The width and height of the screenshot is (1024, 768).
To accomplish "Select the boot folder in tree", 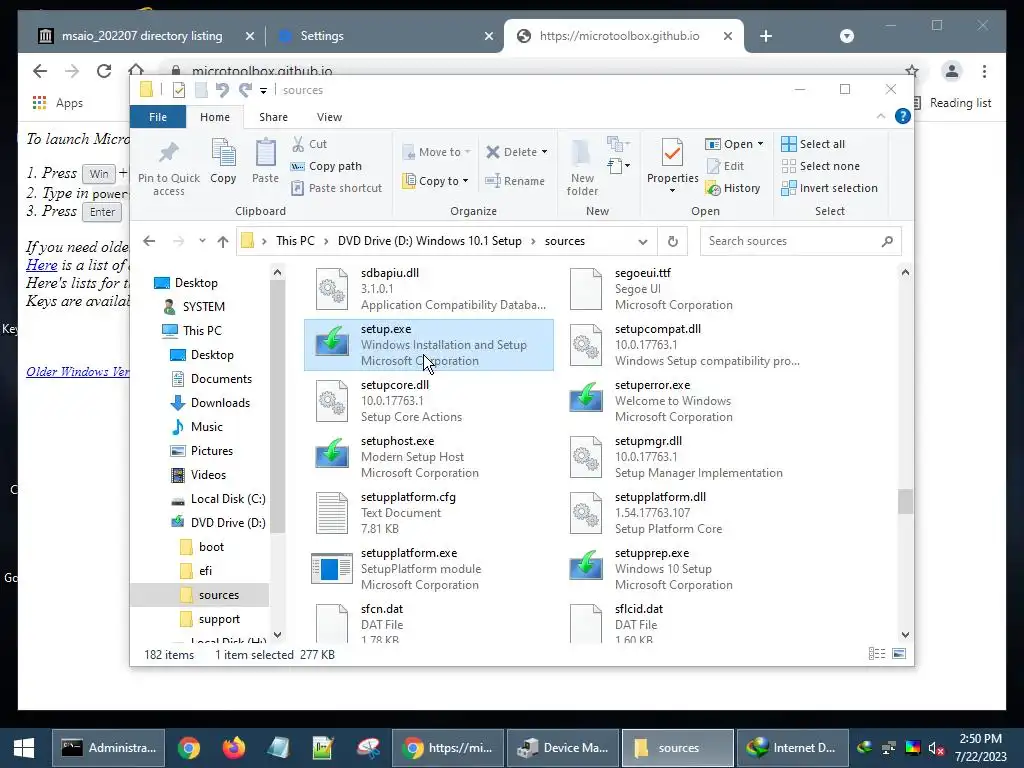I will pos(202,547).
